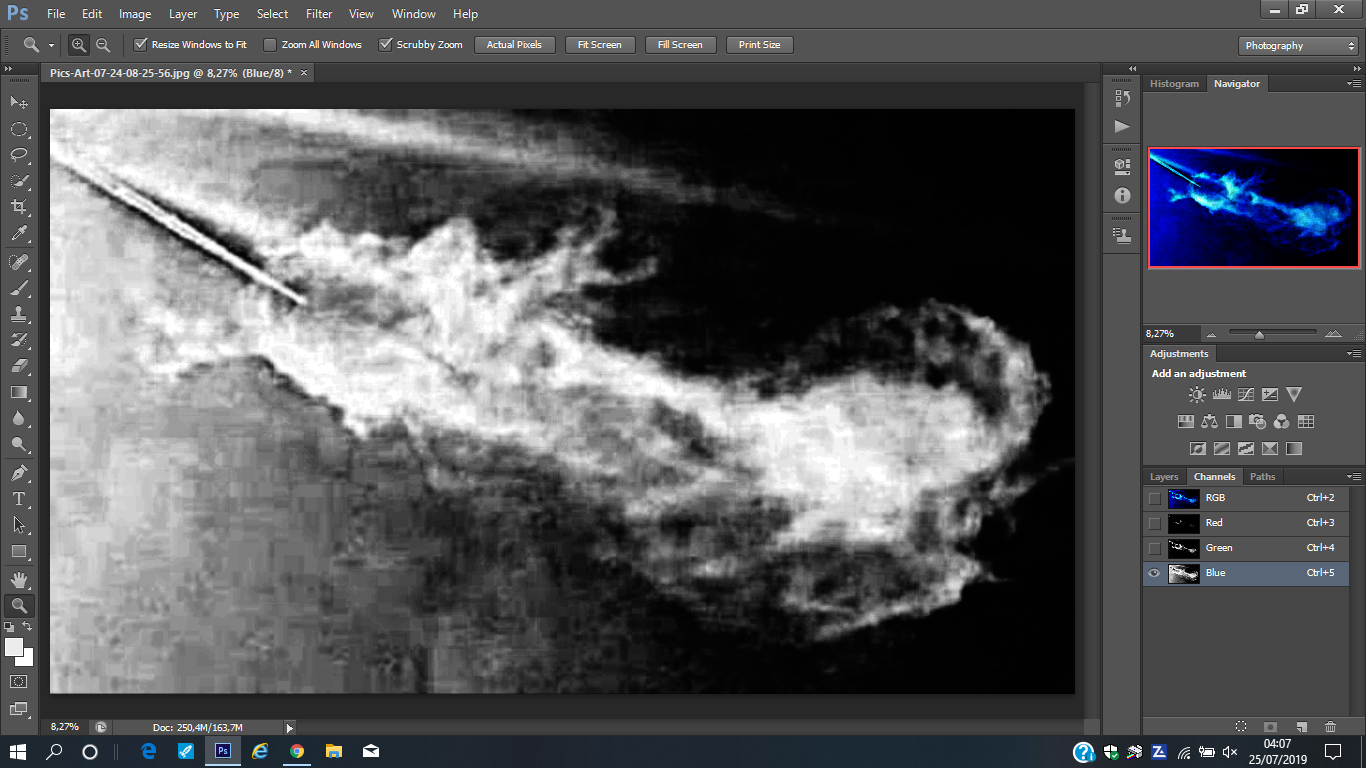Add a Brightness/Contrast adjustment

[1197, 395]
